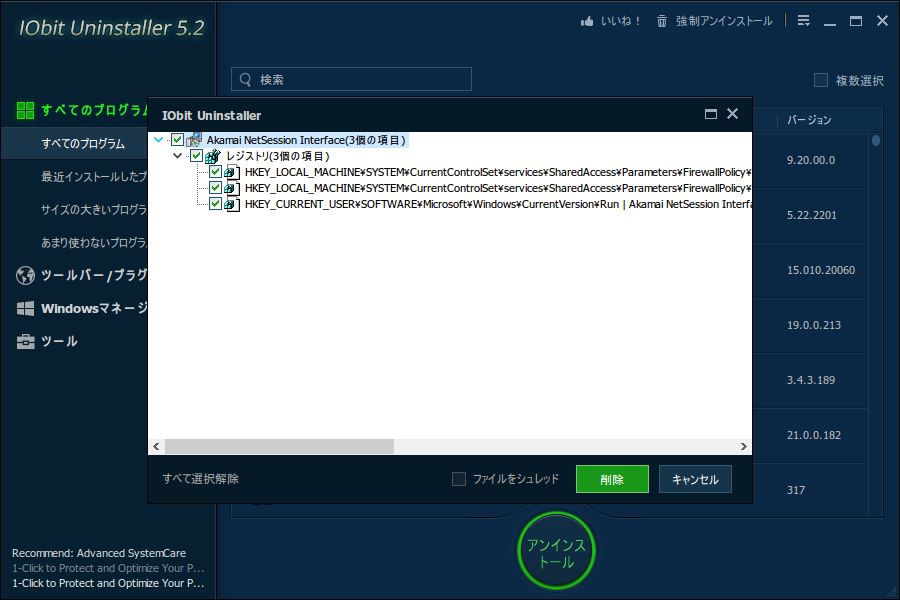The image size is (900, 600).
Task: Click Recommend: Advanced SystemCare link
Action: (99, 553)
